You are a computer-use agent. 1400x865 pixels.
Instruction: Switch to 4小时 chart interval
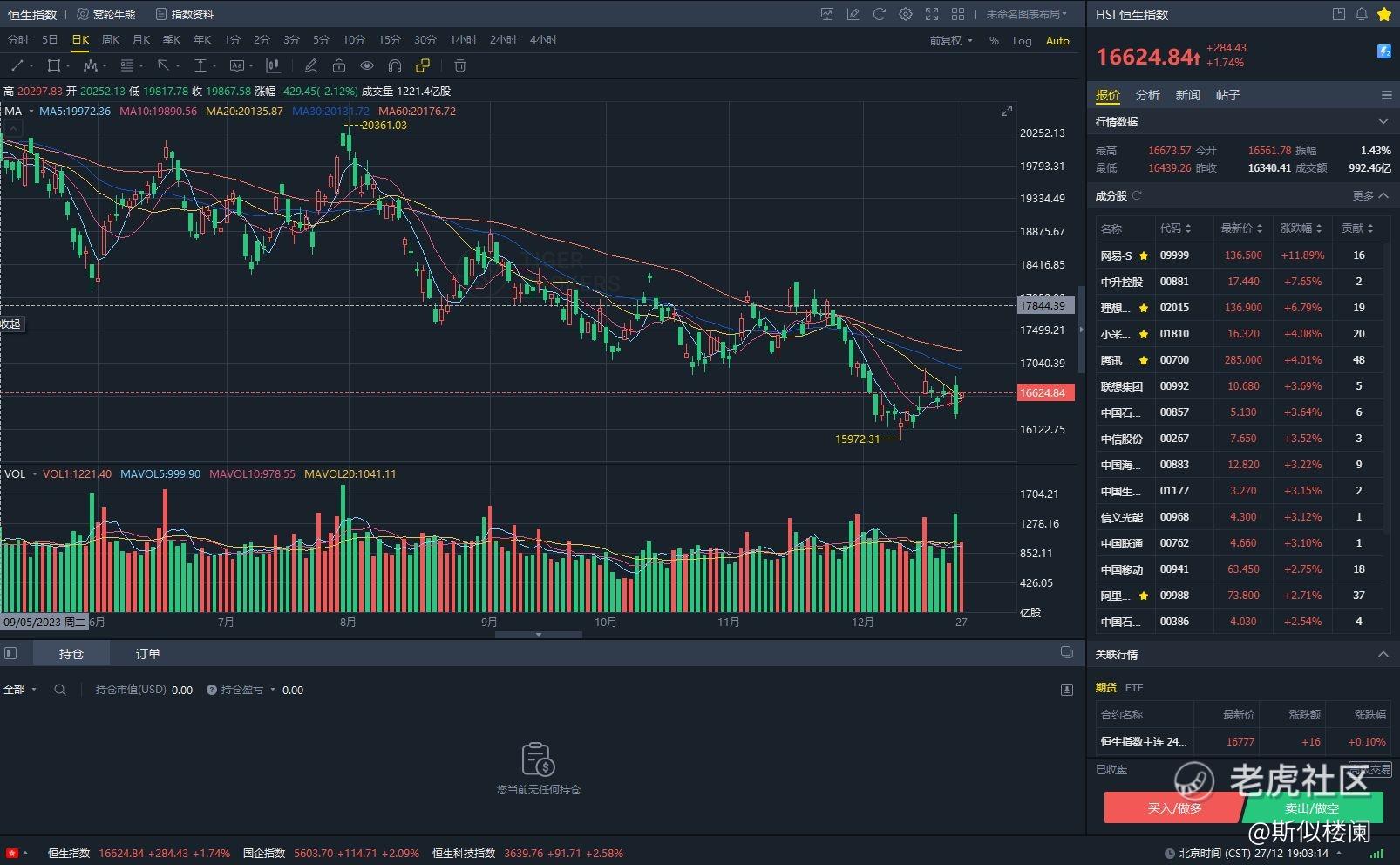[x=543, y=40]
